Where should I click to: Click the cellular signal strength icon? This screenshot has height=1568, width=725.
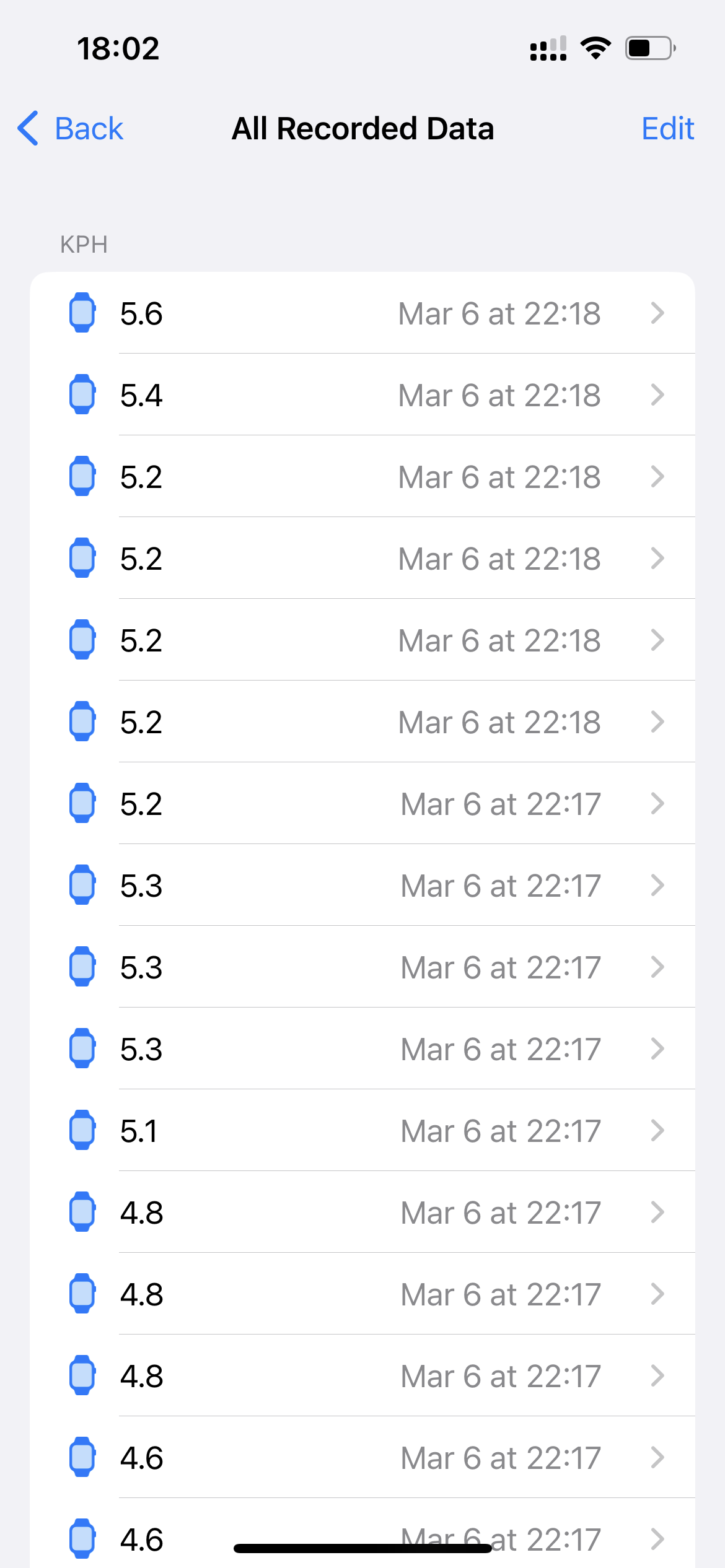coord(548,48)
